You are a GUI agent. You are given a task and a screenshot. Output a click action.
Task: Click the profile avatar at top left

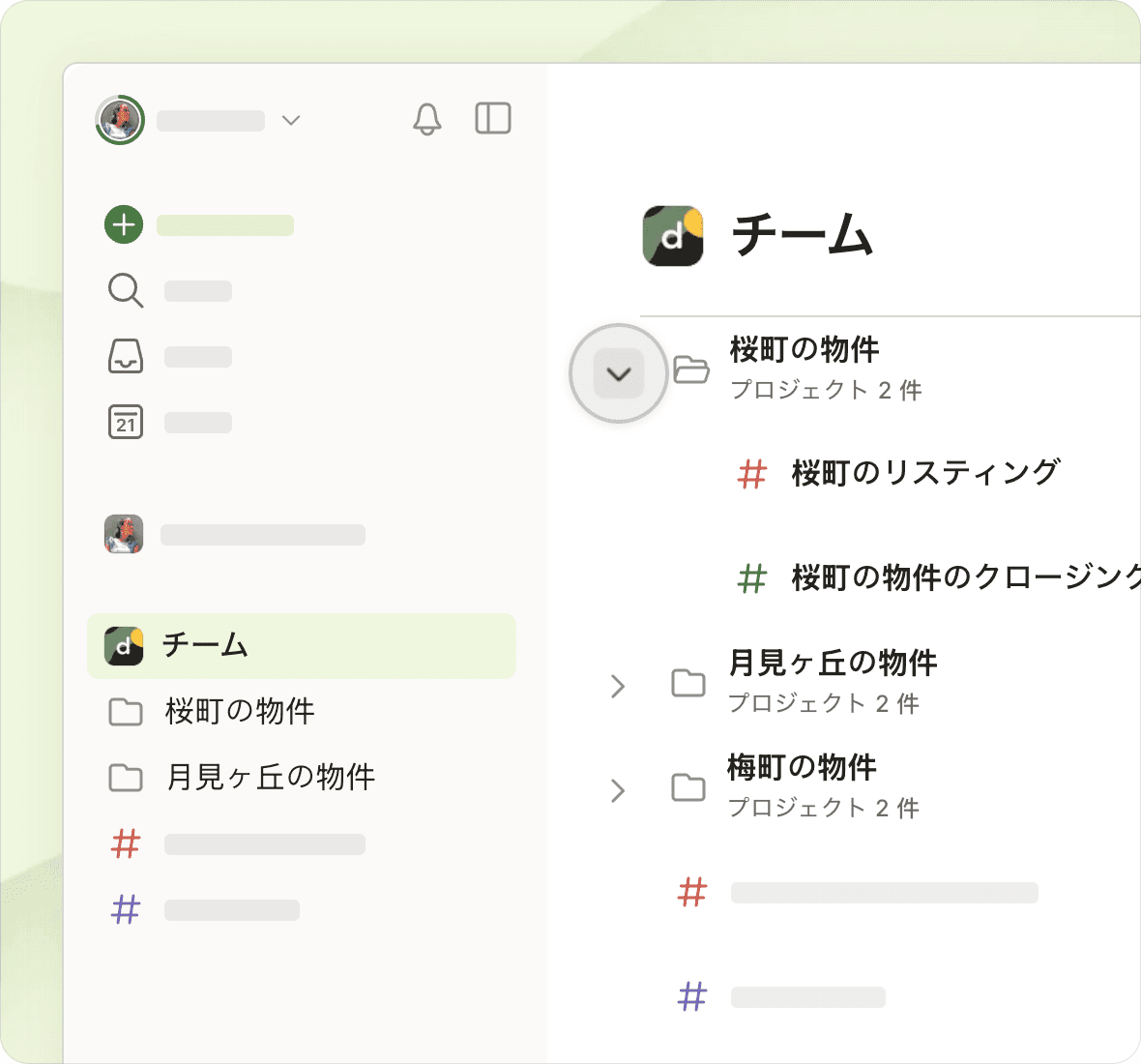click(120, 120)
